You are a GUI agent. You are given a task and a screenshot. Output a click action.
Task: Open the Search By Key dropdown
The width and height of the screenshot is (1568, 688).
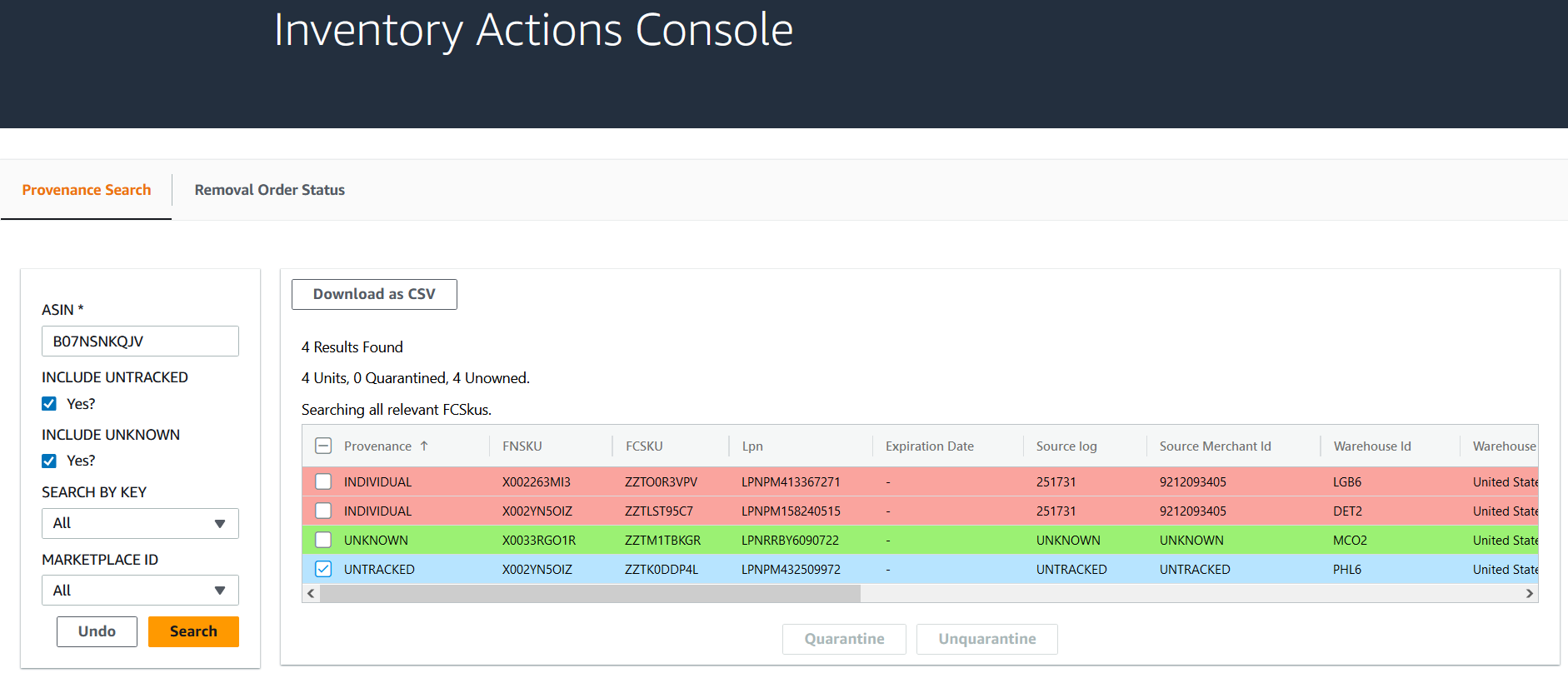(x=140, y=523)
